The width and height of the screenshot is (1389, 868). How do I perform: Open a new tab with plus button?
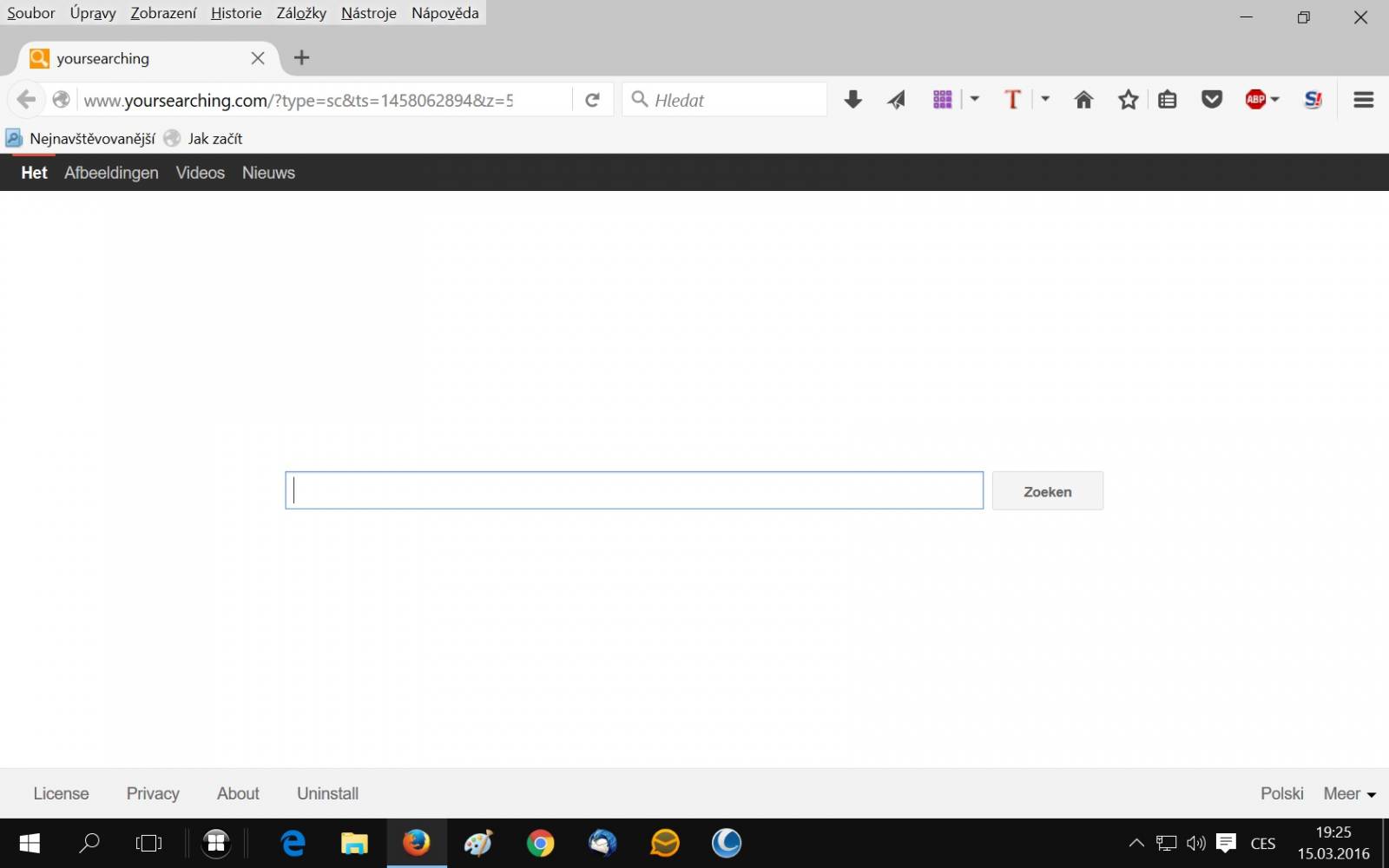coord(301,58)
